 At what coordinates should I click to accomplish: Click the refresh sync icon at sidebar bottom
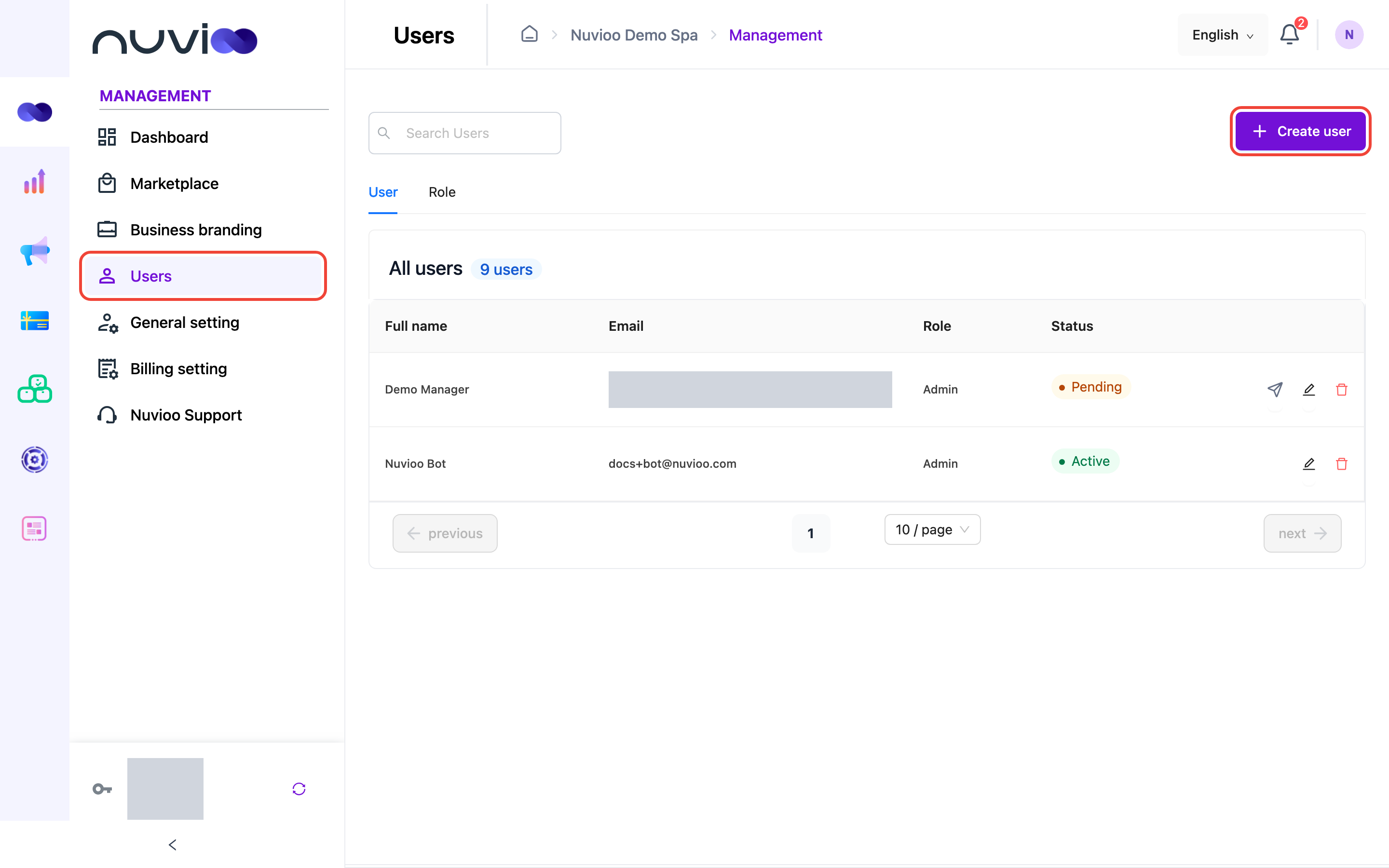(299, 789)
